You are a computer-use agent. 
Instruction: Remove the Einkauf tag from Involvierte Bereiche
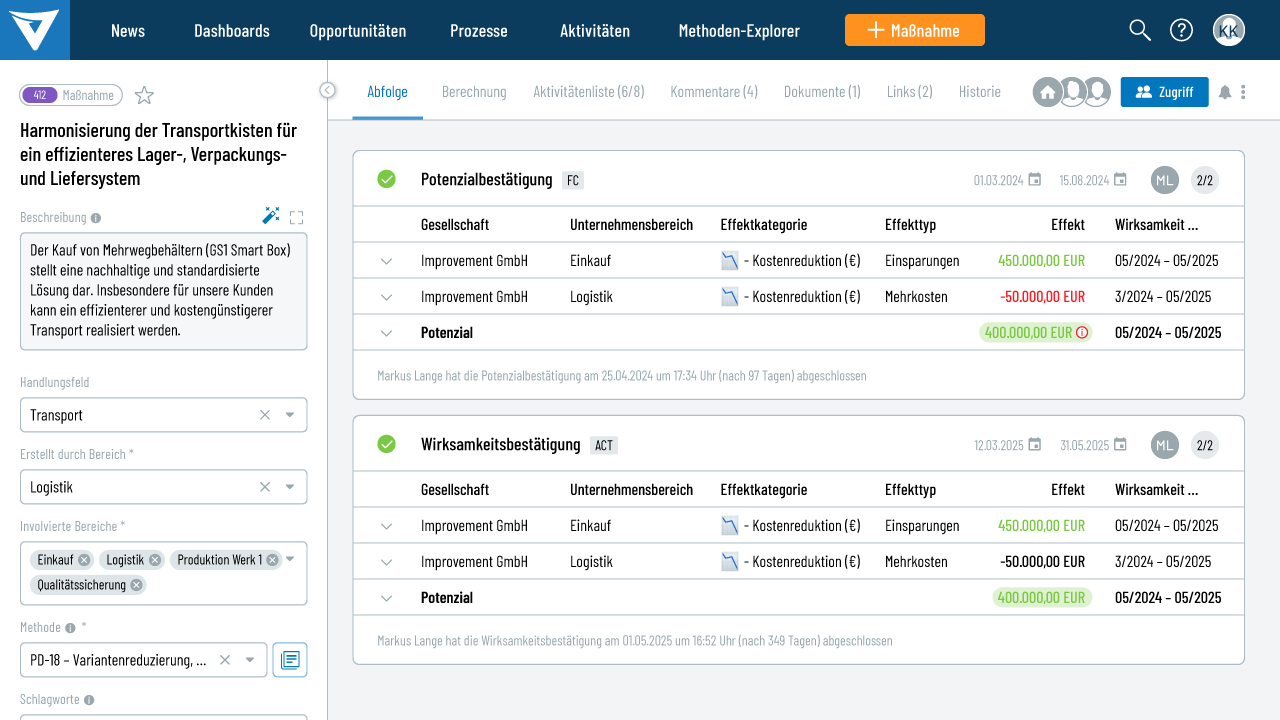click(x=85, y=560)
